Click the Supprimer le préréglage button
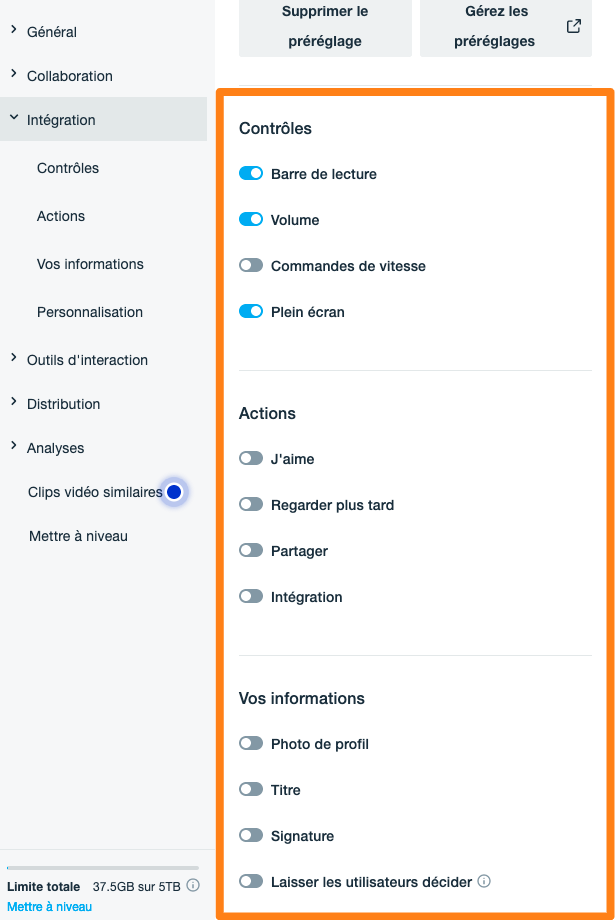Image resolution: width=615 pixels, height=920 pixels. point(325,26)
